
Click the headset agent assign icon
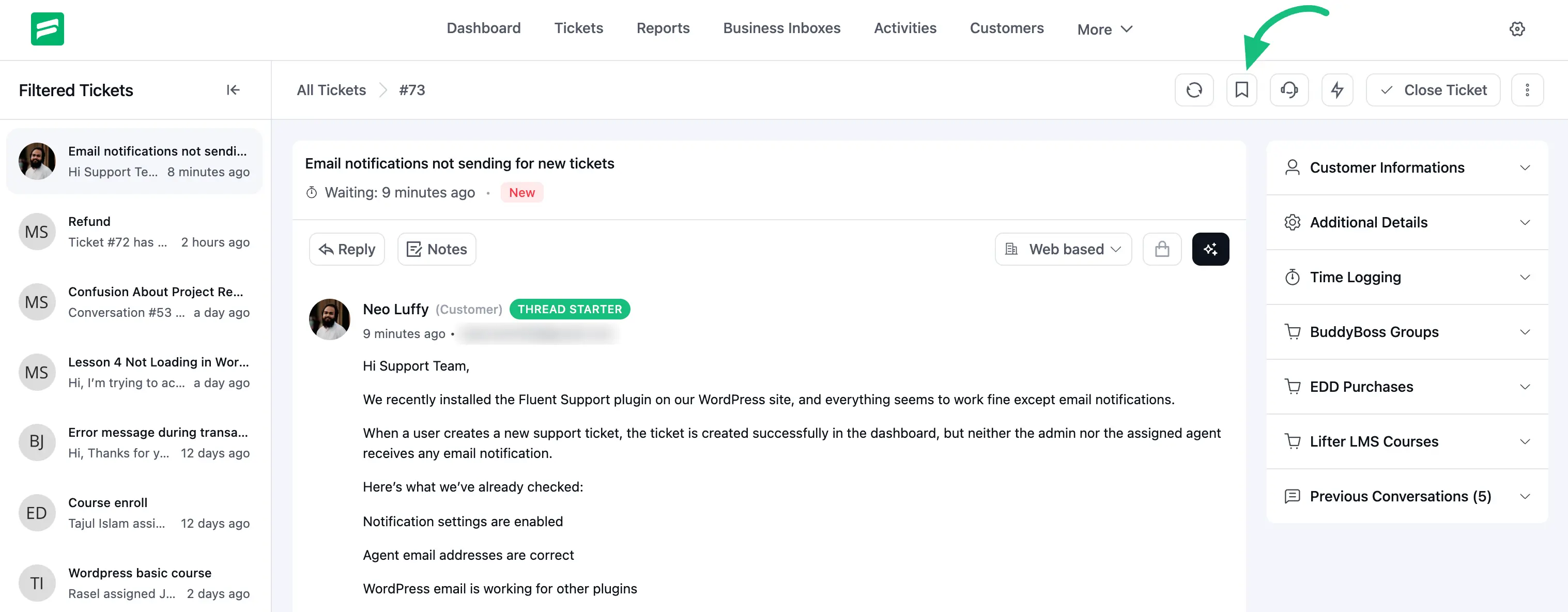click(1288, 90)
